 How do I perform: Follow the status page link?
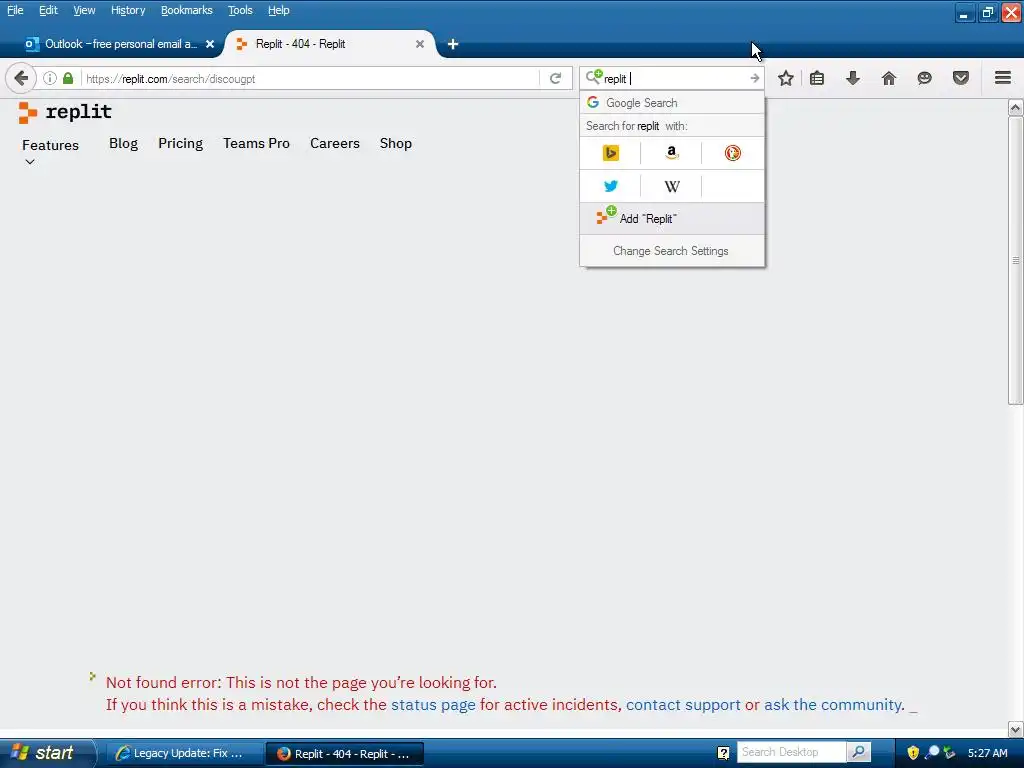433,705
